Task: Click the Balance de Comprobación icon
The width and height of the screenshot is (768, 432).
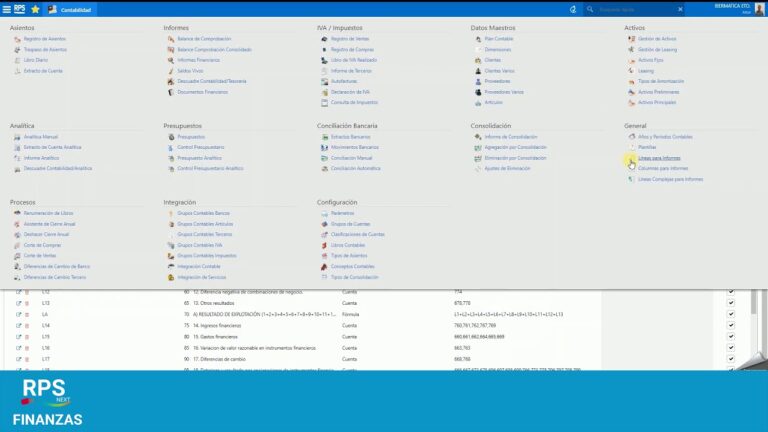Action: point(171,39)
